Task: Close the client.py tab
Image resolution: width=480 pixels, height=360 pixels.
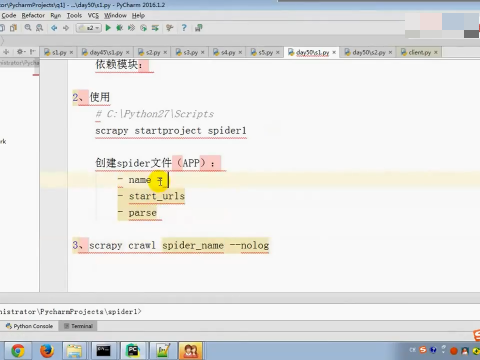Action: click(436, 52)
